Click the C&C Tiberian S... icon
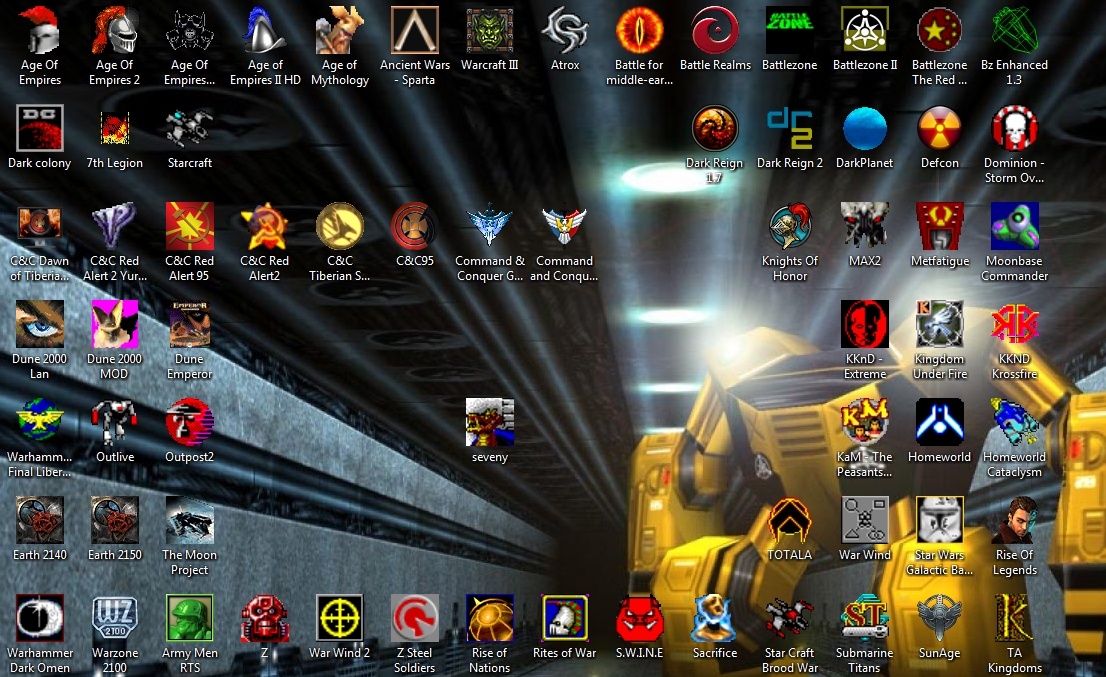The width and height of the screenshot is (1106, 677). pos(339,226)
